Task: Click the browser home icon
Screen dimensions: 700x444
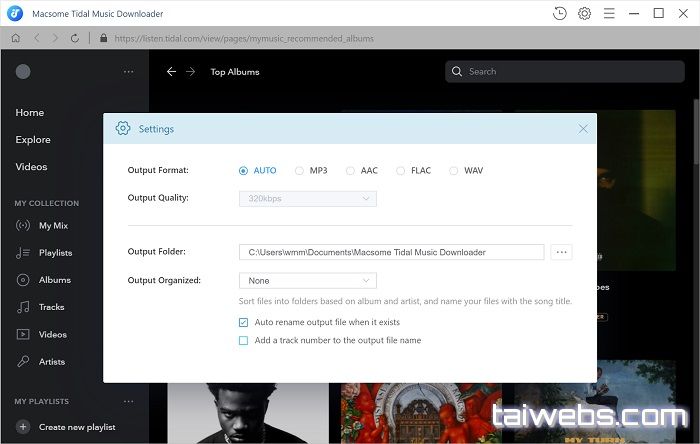Action: click(x=16, y=38)
